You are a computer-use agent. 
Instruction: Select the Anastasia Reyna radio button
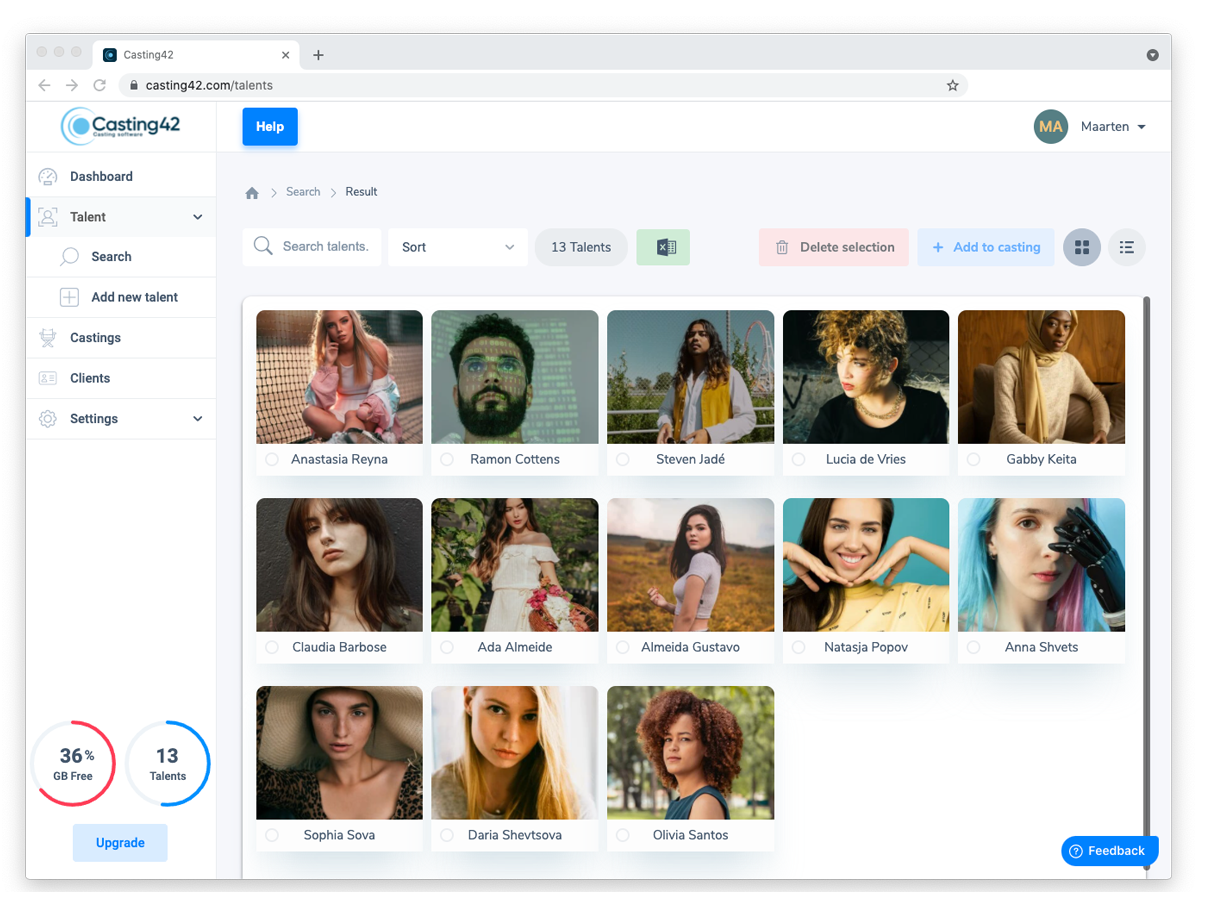click(272, 460)
